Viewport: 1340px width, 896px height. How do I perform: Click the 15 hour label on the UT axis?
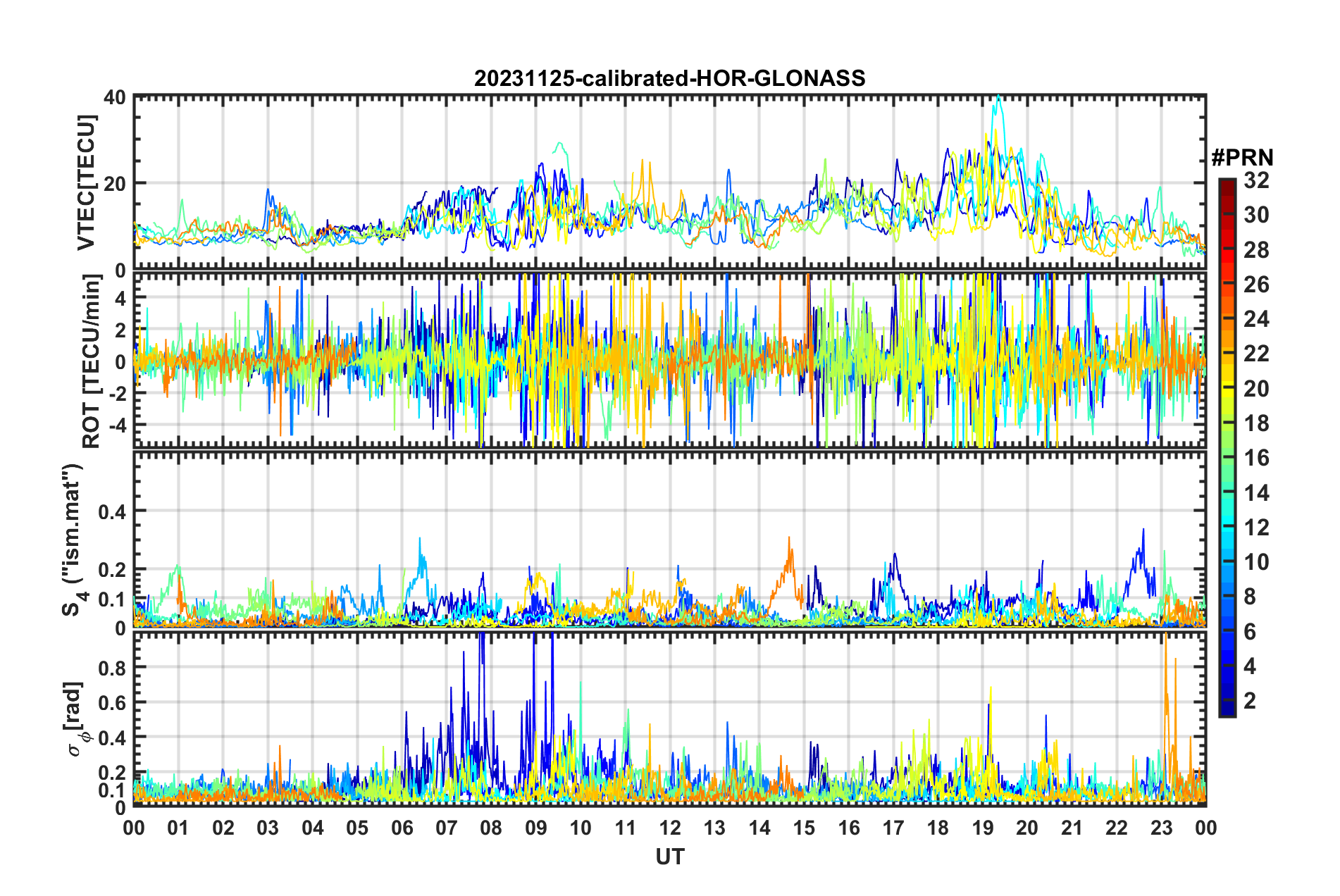coord(804,828)
